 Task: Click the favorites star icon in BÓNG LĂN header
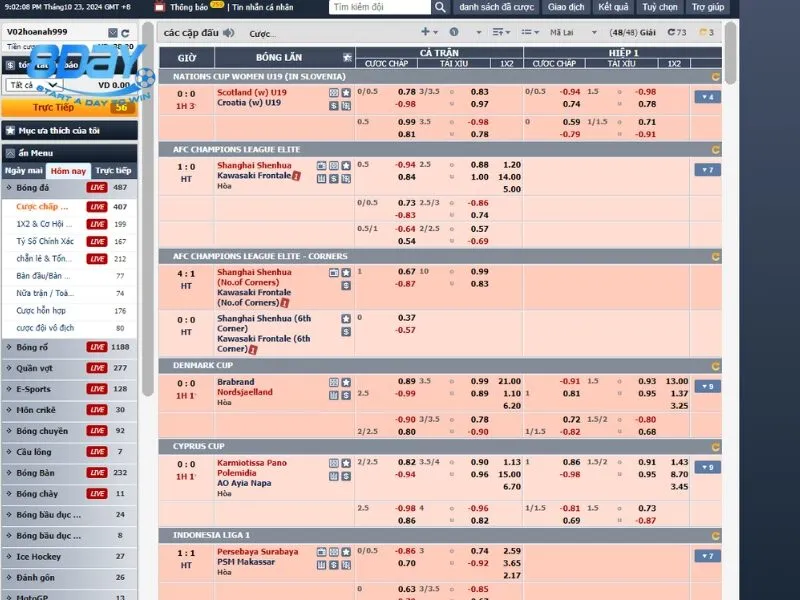click(347, 57)
